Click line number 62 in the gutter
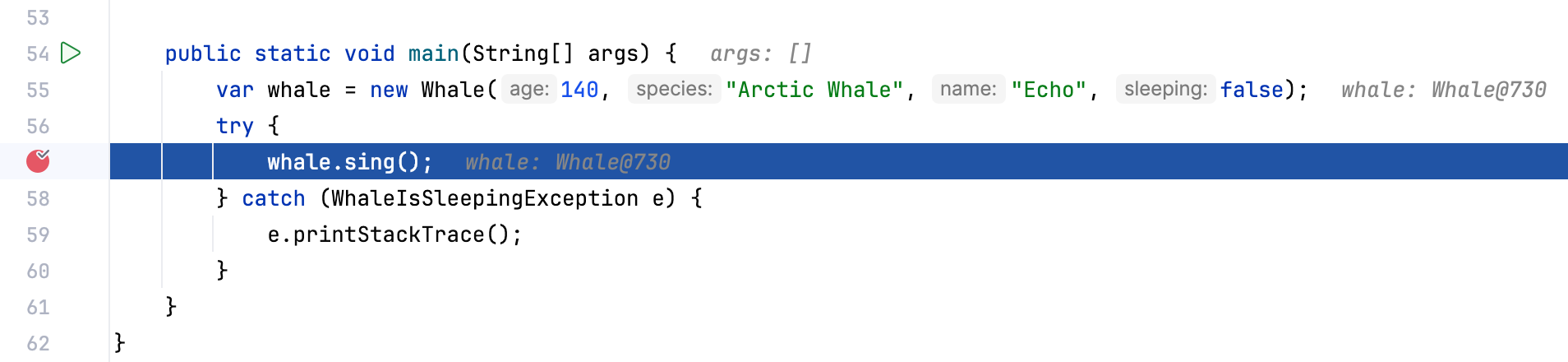This screenshot has height=362, width=1568. 38,343
